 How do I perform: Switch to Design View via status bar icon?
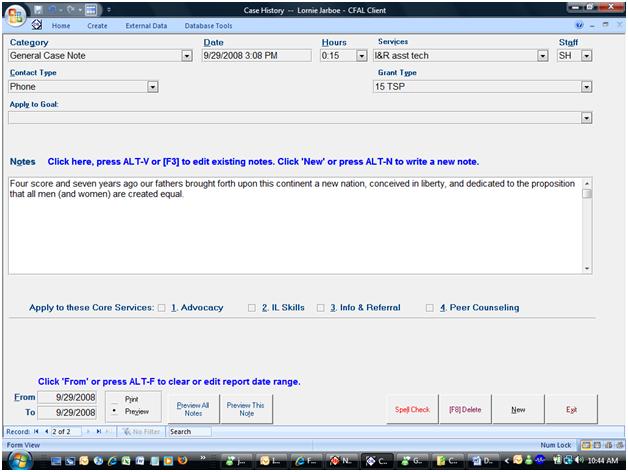coord(619,445)
